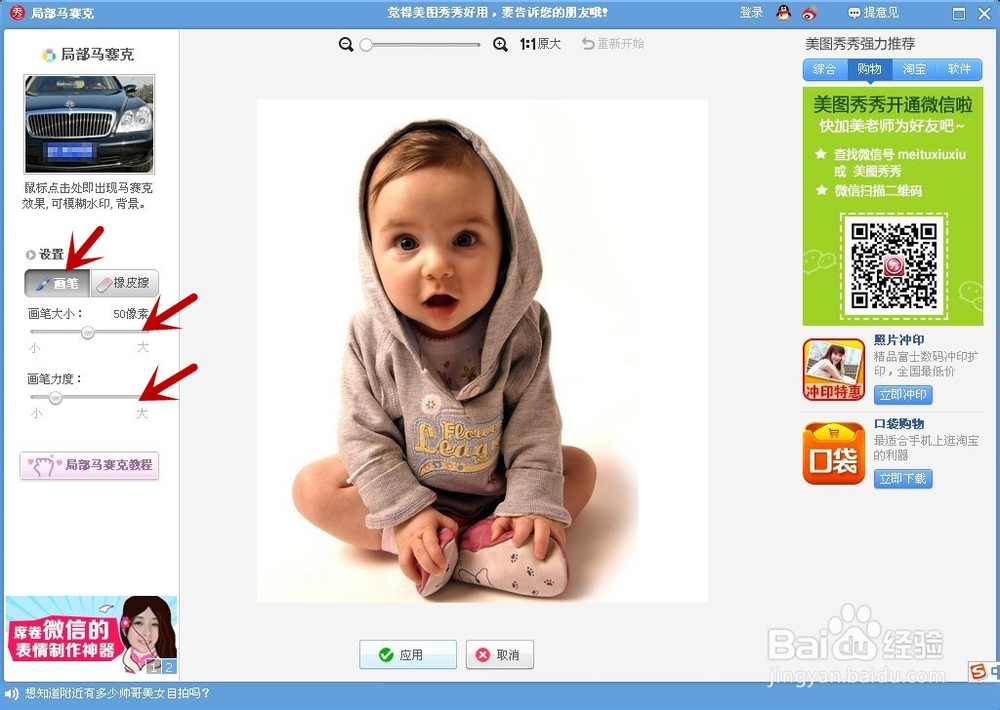Click the Weibo login icon
This screenshot has width=1000, height=710.
(809, 13)
